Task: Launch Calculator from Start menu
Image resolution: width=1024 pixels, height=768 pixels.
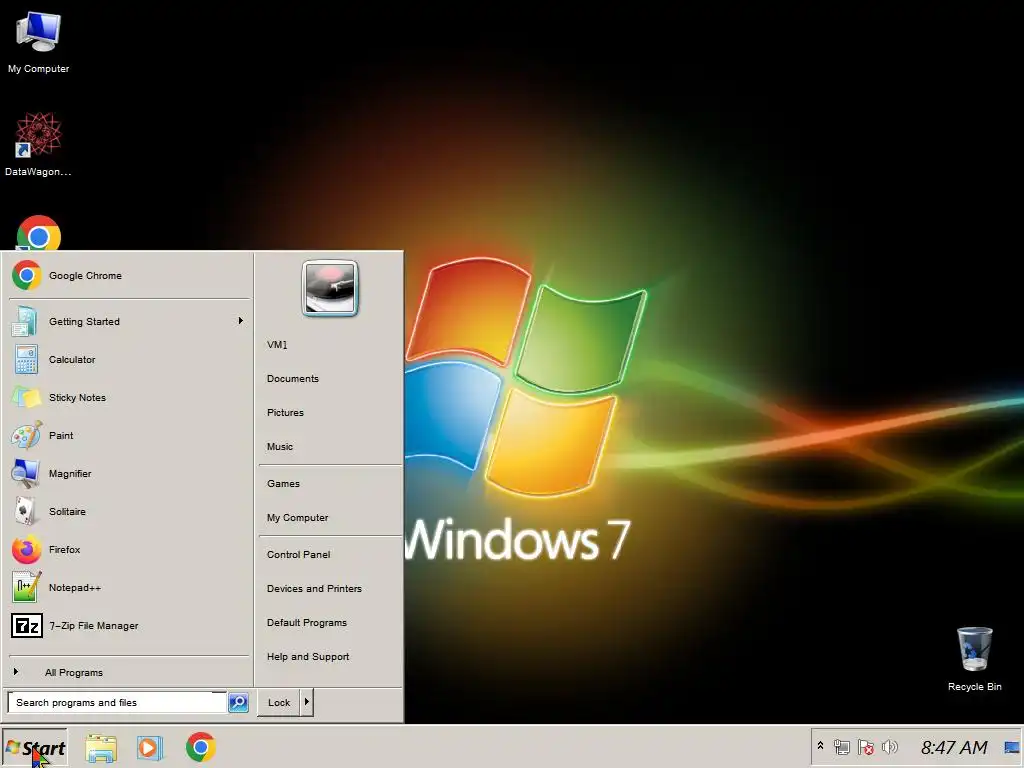Action: tap(129, 359)
